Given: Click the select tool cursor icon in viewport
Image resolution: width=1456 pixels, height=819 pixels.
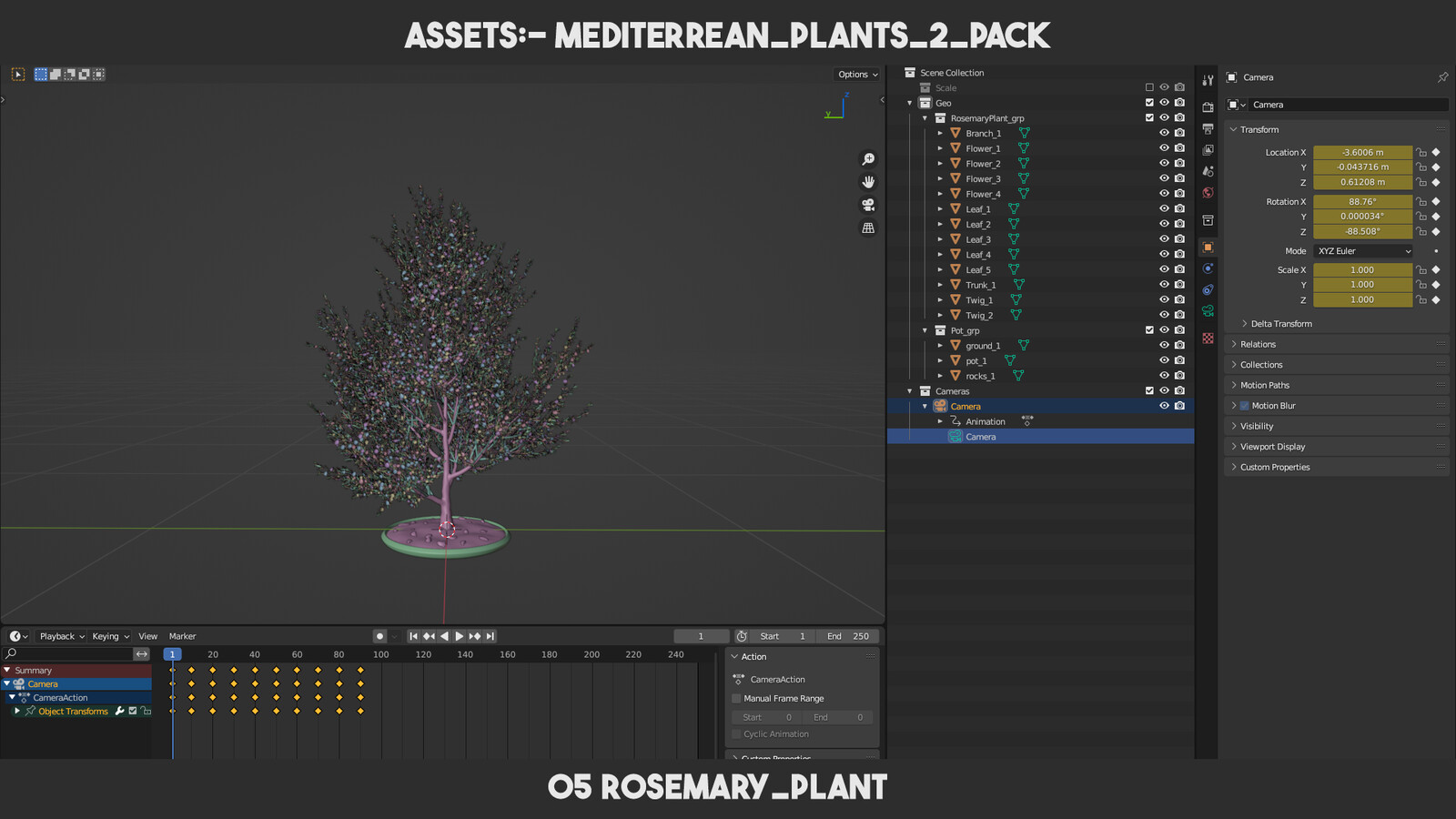Looking at the screenshot, I should 18,75.
